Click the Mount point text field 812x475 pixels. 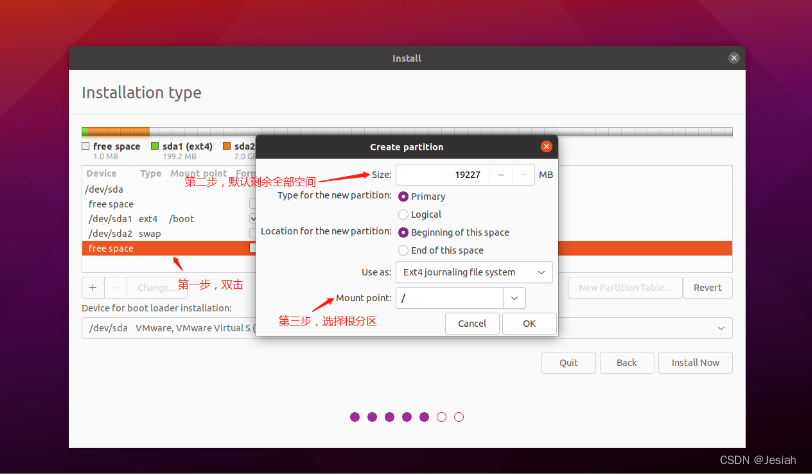(x=450, y=298)
